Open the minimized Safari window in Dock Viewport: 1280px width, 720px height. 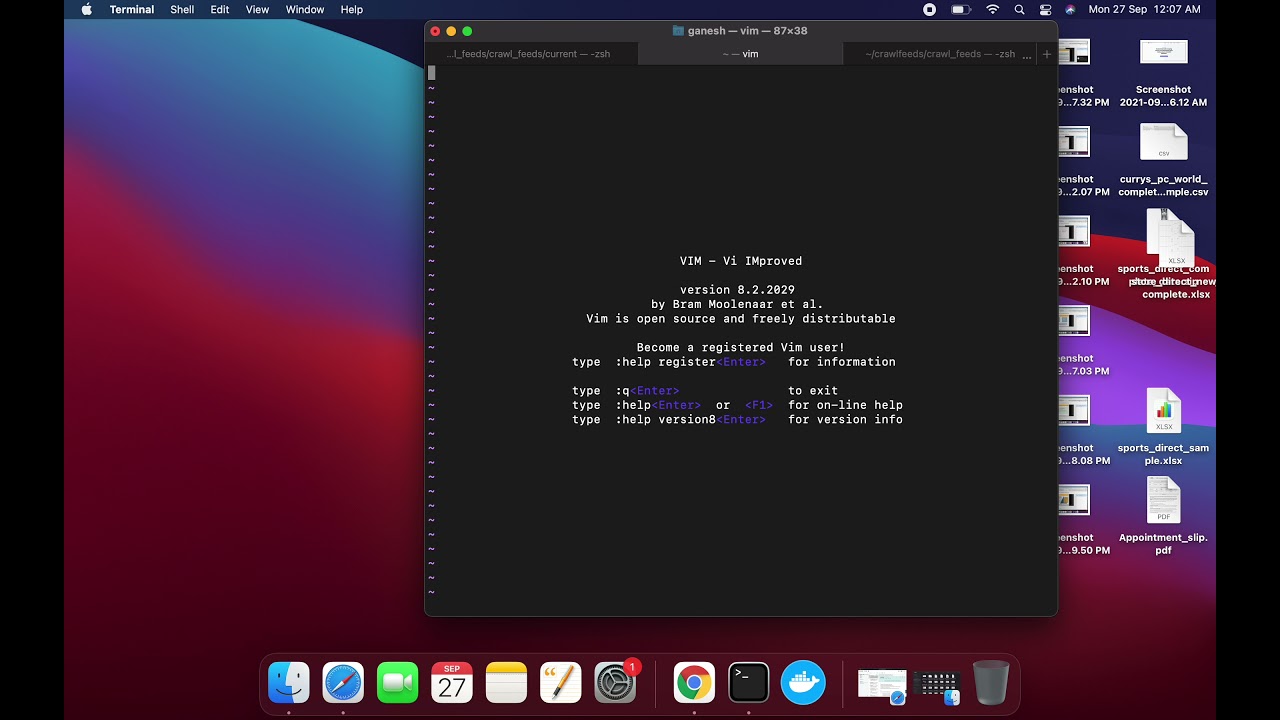882,685
